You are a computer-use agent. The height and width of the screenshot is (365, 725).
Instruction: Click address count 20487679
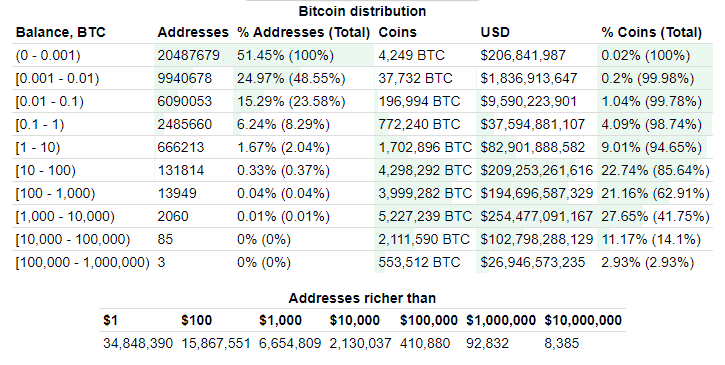tap(189, 56)
